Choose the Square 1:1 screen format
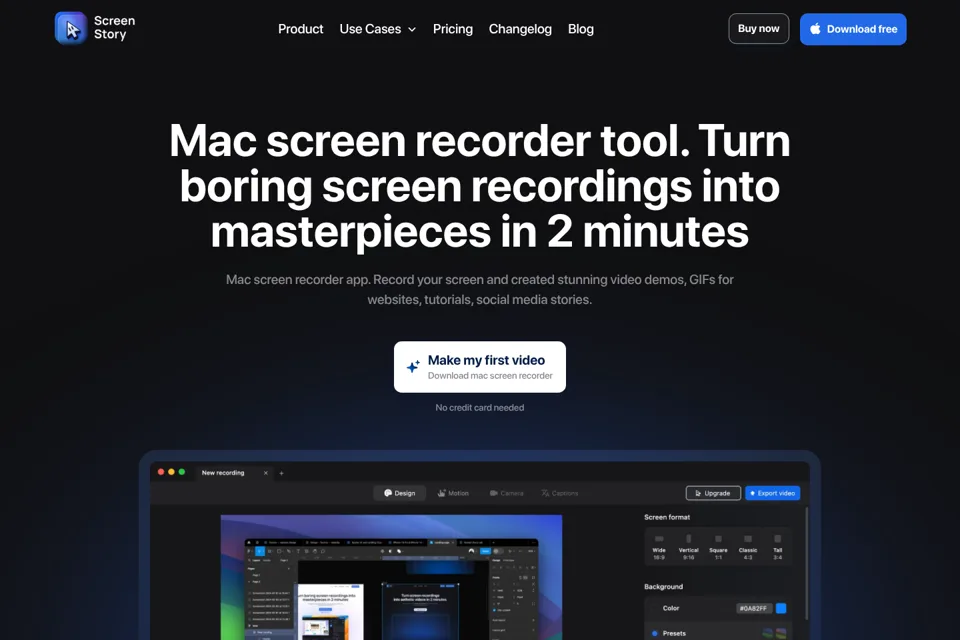960x640 pixels. tap(718, 546)
